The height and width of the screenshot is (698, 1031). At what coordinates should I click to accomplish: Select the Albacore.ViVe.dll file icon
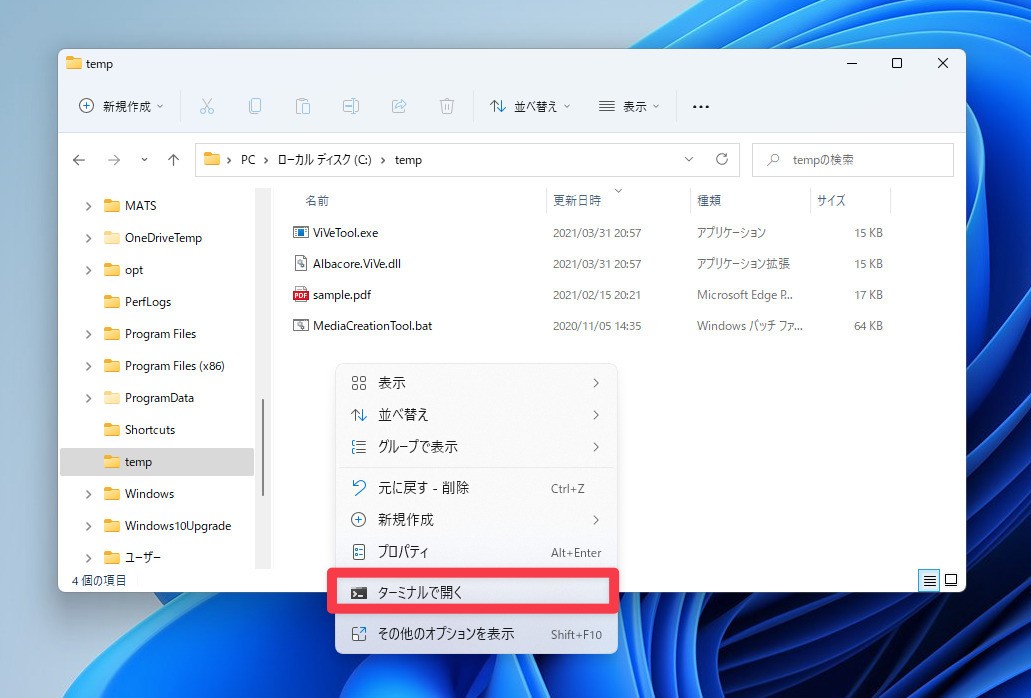pos(300,264)
